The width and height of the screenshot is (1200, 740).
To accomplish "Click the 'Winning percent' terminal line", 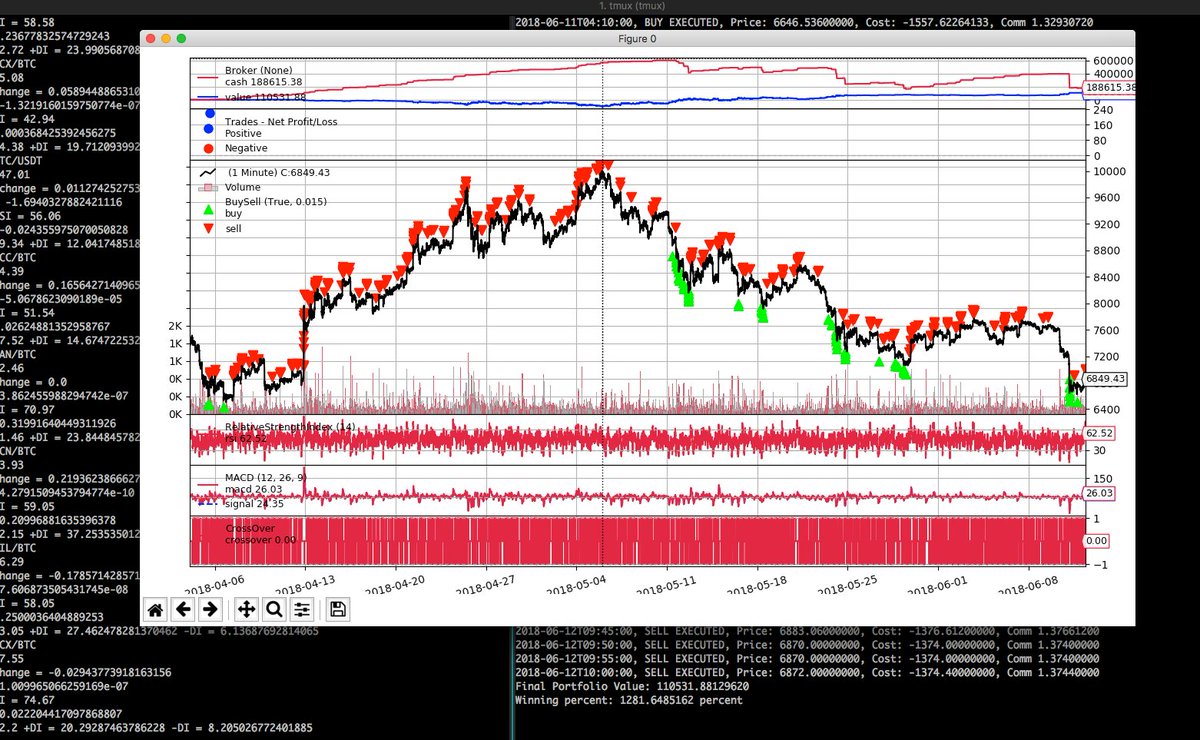I will (629, 701).
